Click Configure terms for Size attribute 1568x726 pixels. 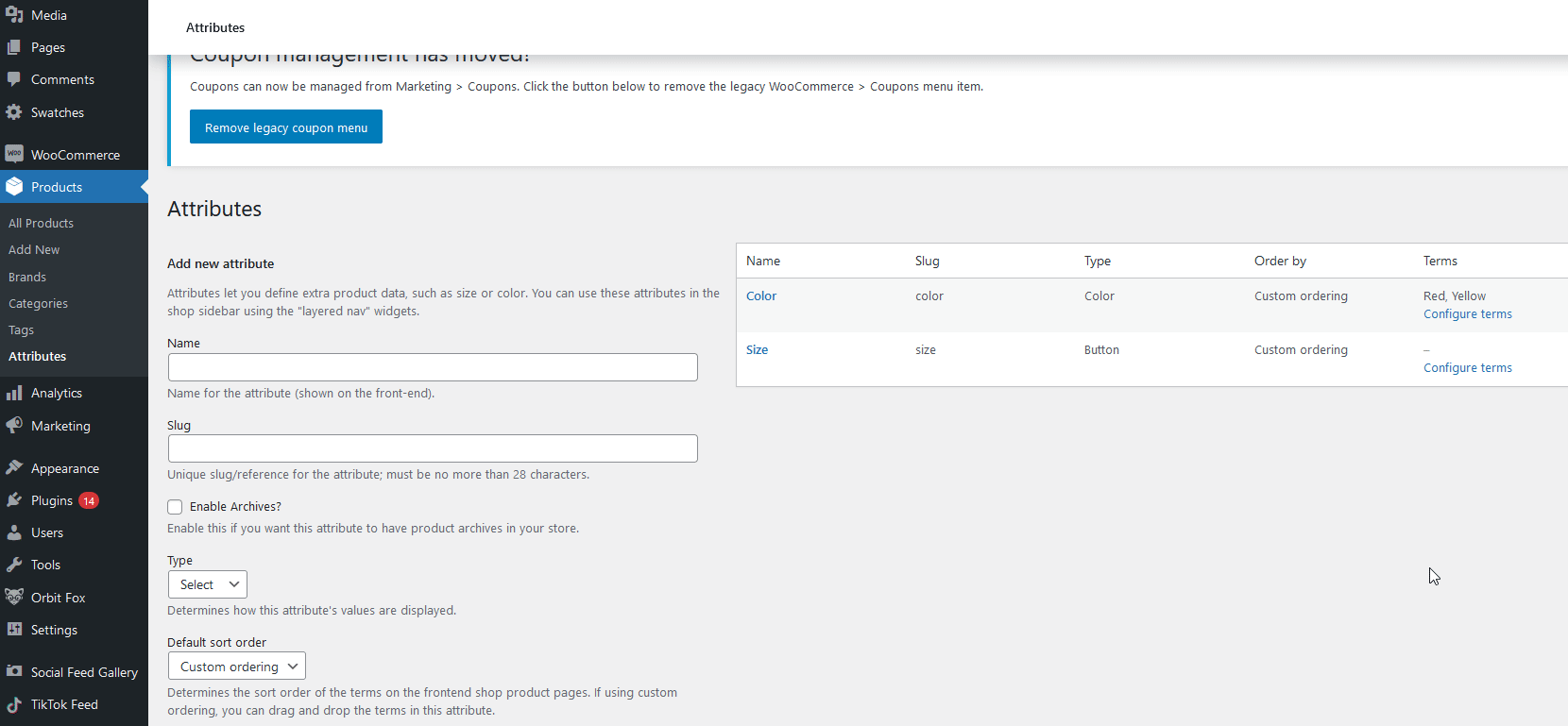click(1468, 367)
